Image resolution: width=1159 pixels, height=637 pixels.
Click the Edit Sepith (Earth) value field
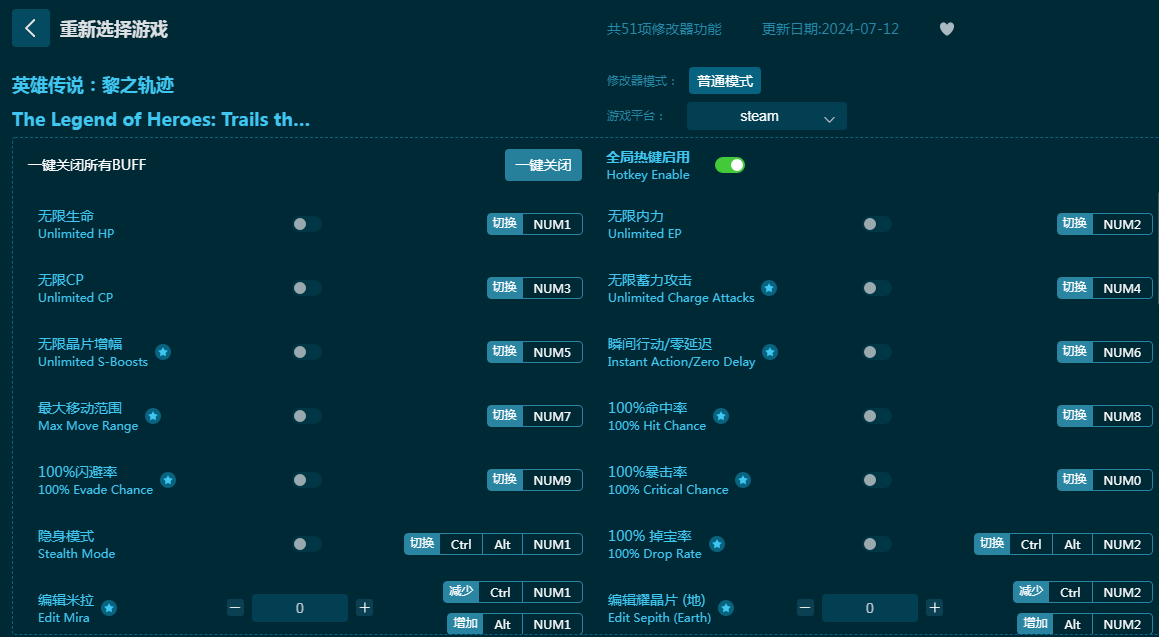click(x=869, y=608)
